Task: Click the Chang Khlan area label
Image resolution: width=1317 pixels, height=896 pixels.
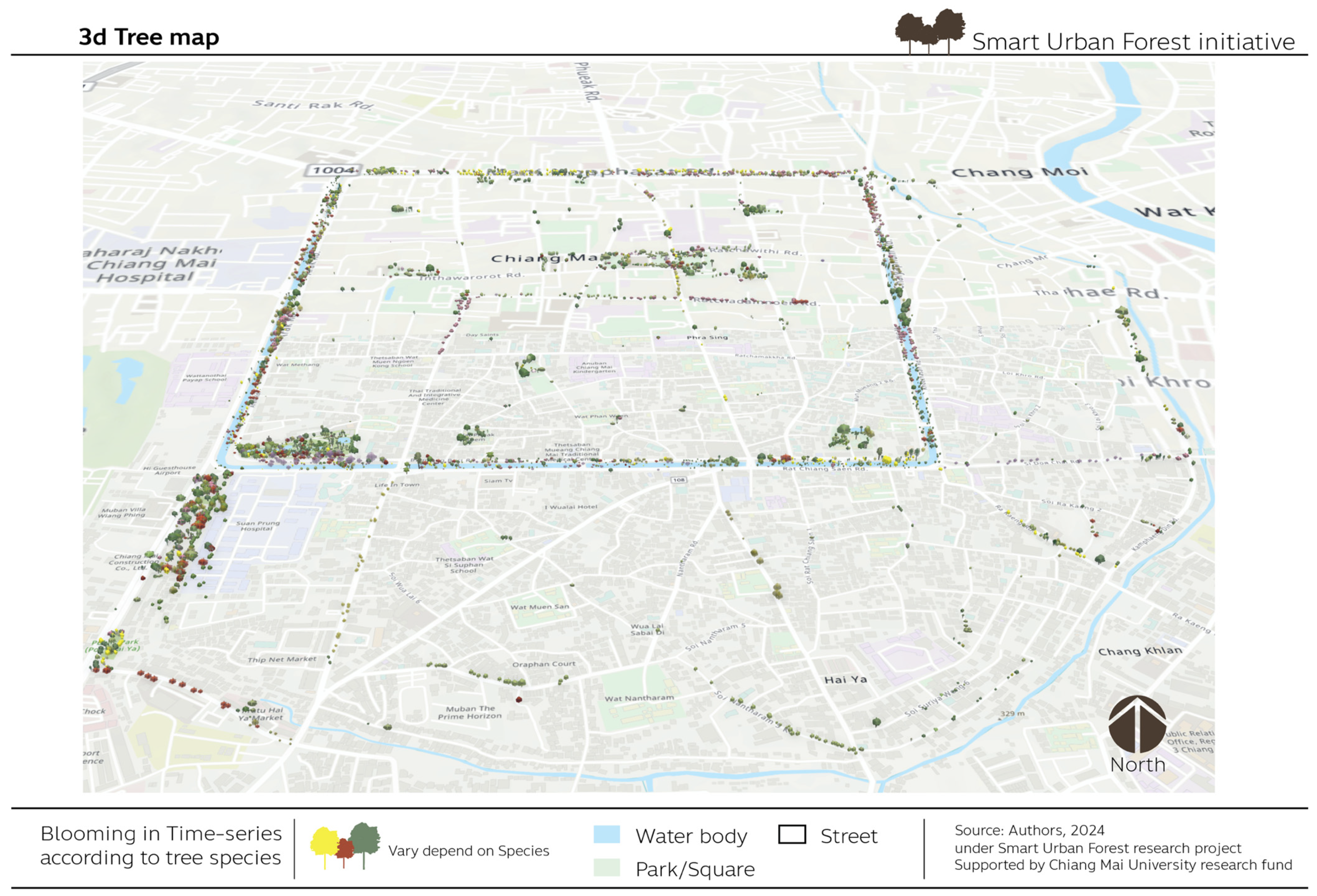Action: pyautogui.click(x=1140, y=651)
